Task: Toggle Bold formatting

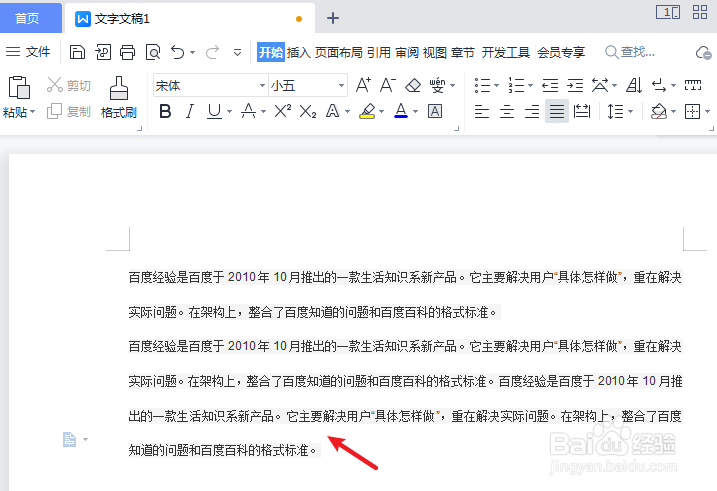Action: point(165,111)
